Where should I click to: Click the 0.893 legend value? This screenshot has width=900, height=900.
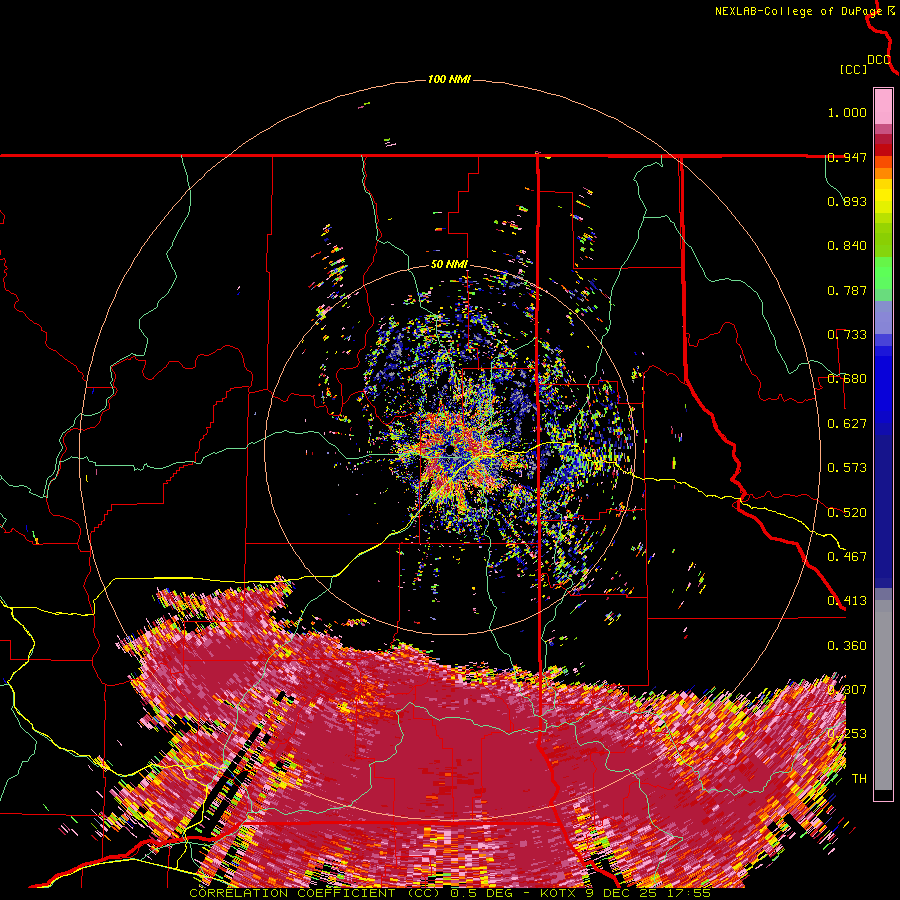click(847, 201)
